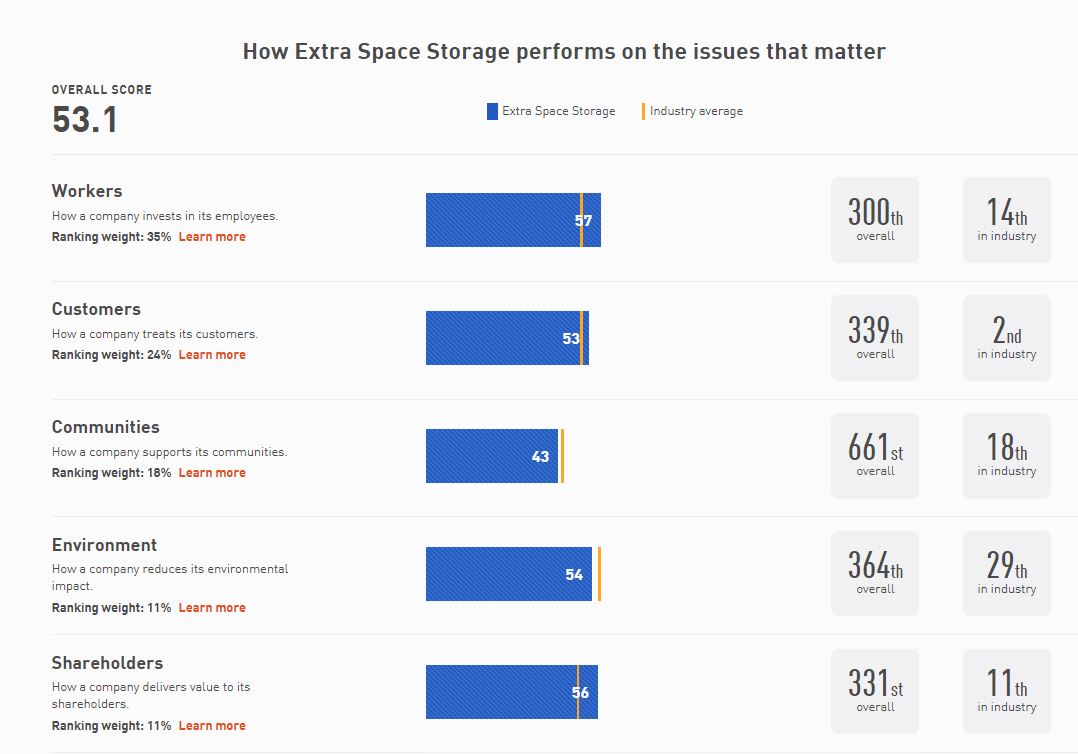Screen dimensions: 1078x754
Task: Follow Learn more link under Communities
Action: pos(212,473)
